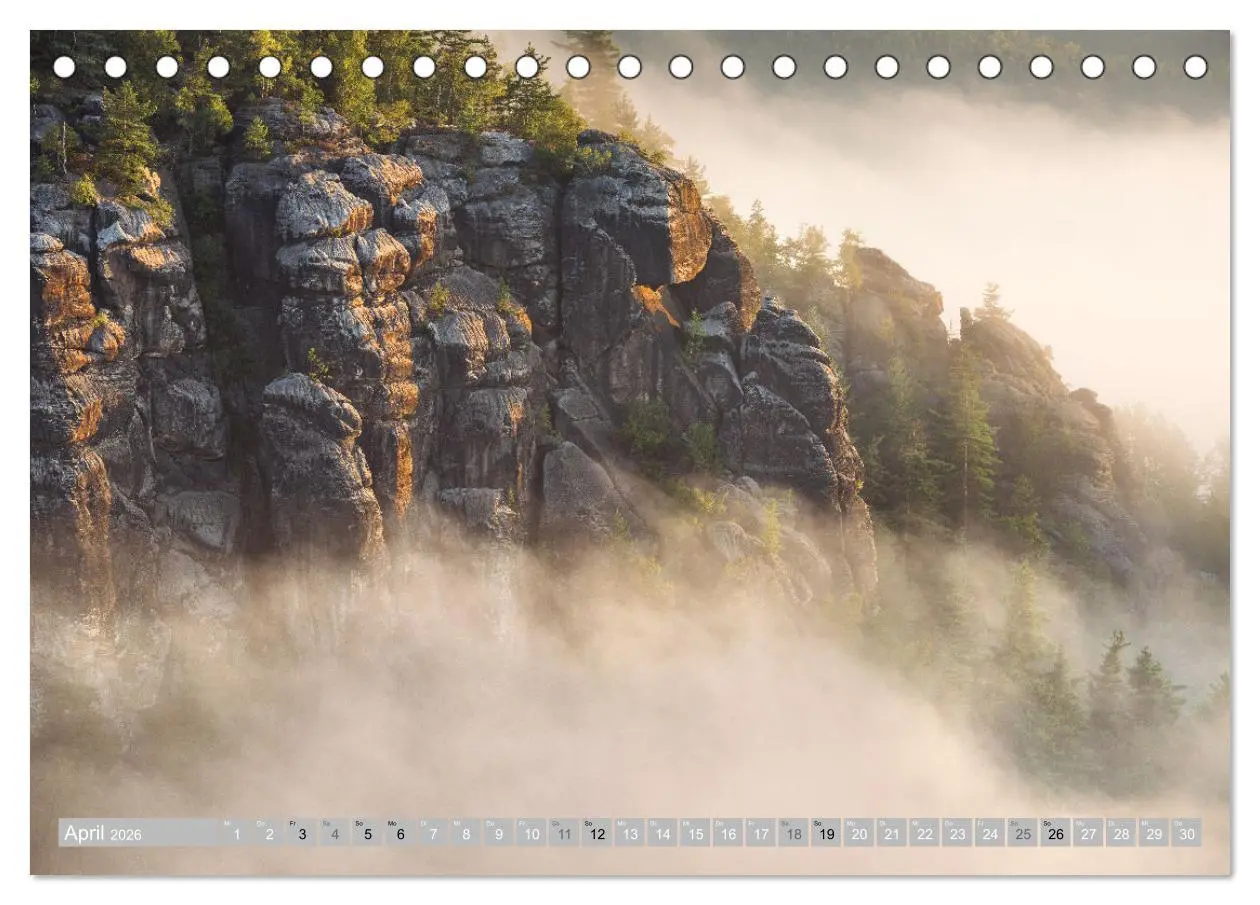Image resolution: width=1260 pixels, height=905 pixels.
Task: Select Sunday the 26th date cell
Action: tap(1055, 833)
